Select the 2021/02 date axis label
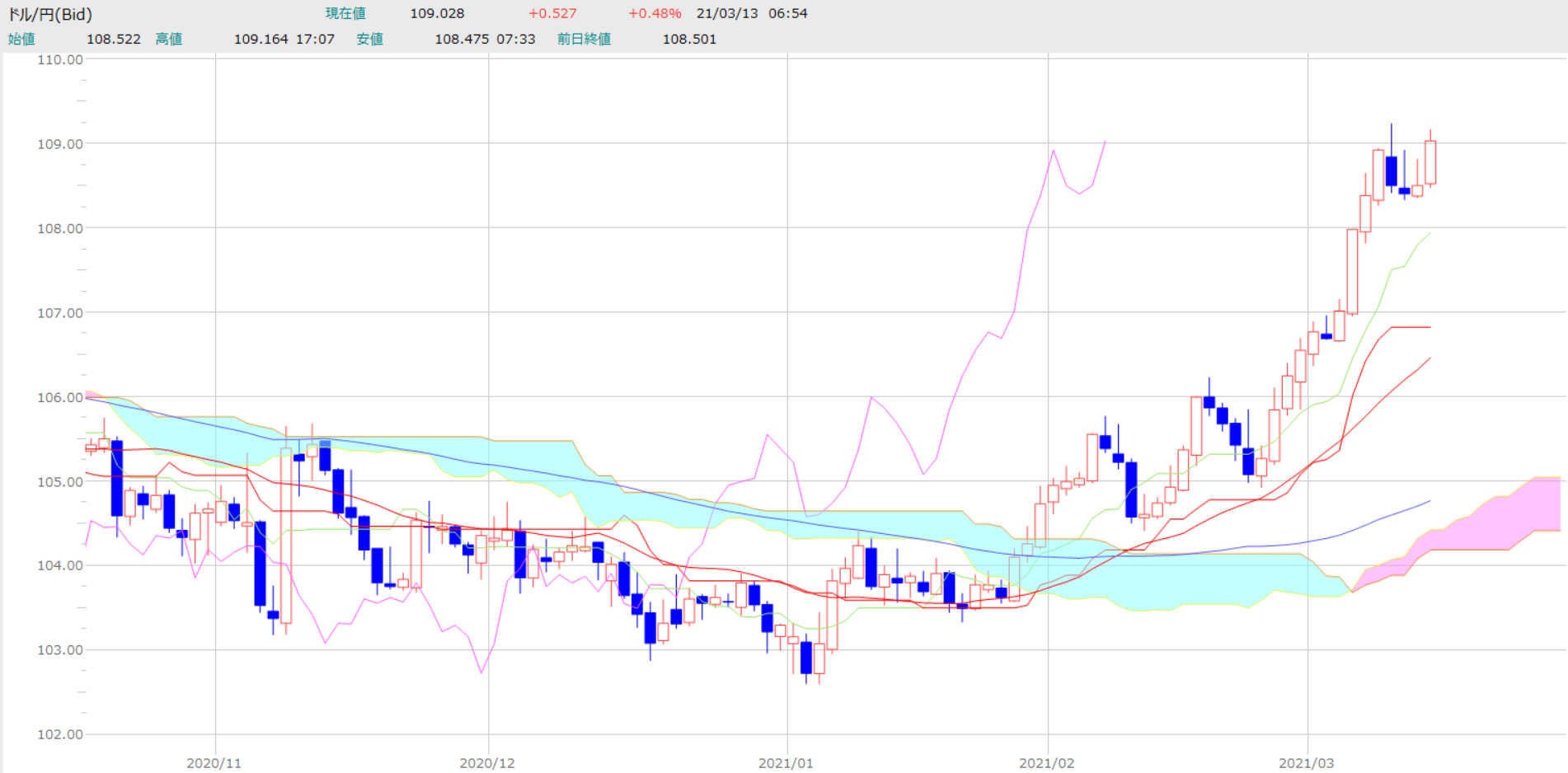 pos(1047,763)
